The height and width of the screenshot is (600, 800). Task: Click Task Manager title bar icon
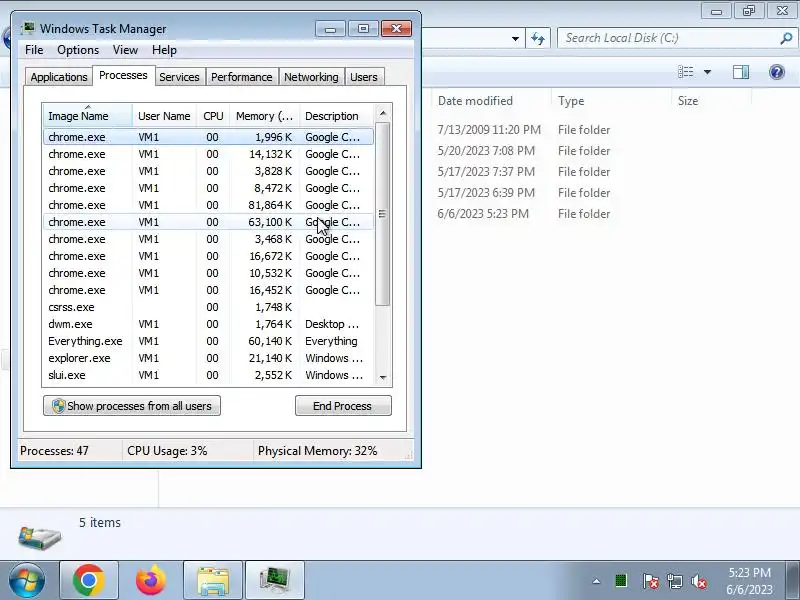[28, 28]
